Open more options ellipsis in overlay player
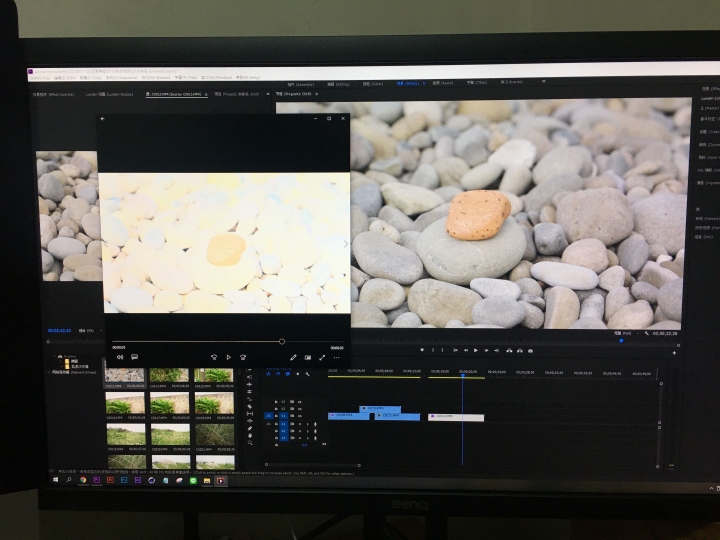Viewport: 720px width, 540px height. click(337, 357)
